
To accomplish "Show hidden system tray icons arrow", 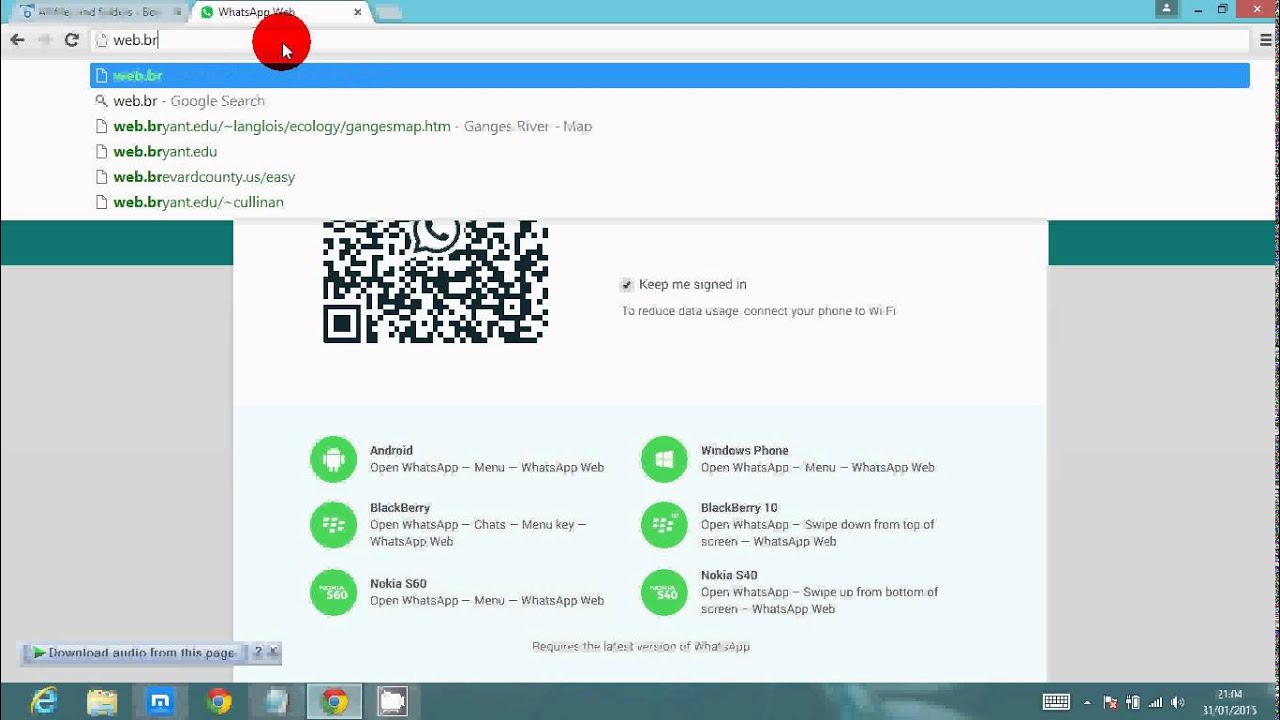I will (x=1088, y=703).
